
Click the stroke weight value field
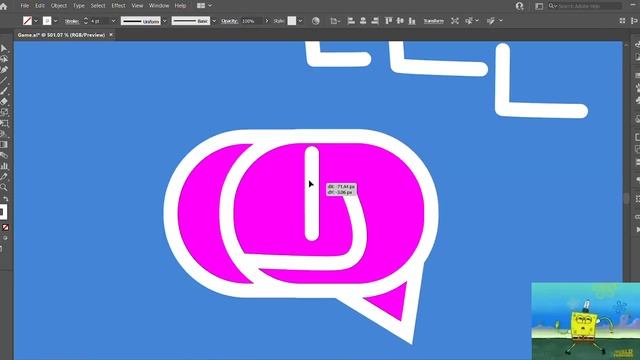pos(99,21)
